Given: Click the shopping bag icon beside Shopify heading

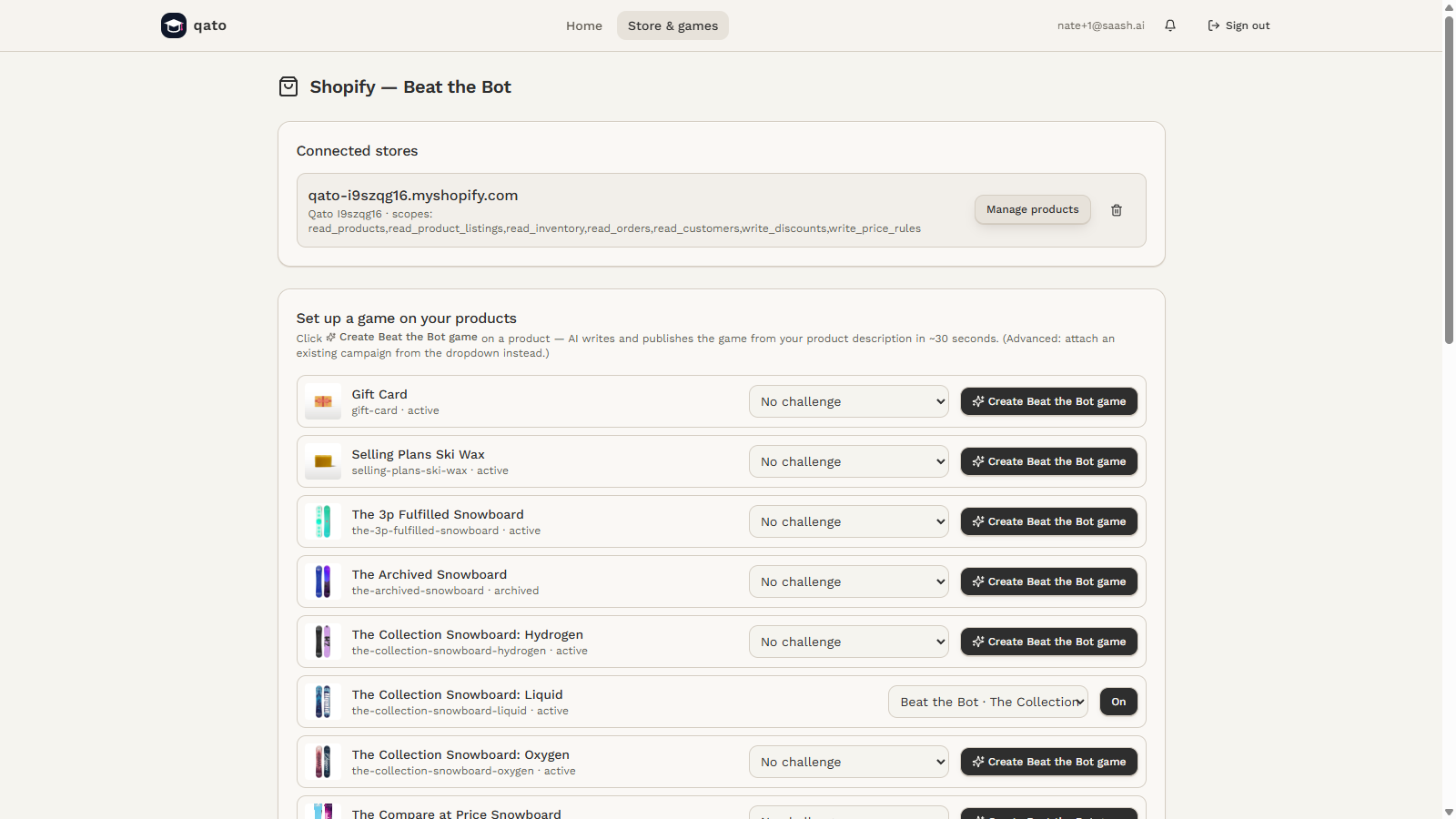Looking at the screenshot, I should 288,86.
